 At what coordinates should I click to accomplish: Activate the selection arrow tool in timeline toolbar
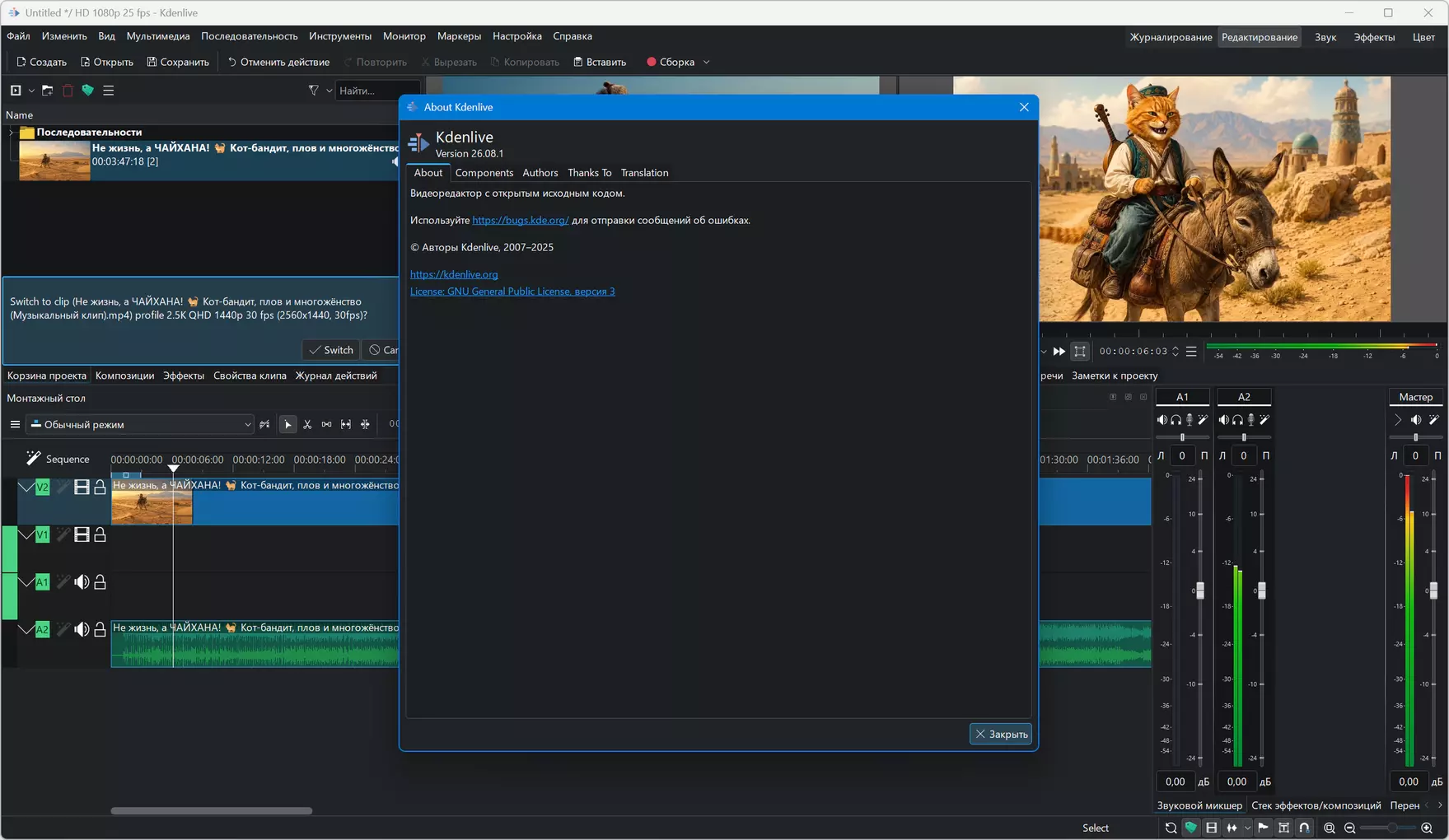(x=287, y=425)
